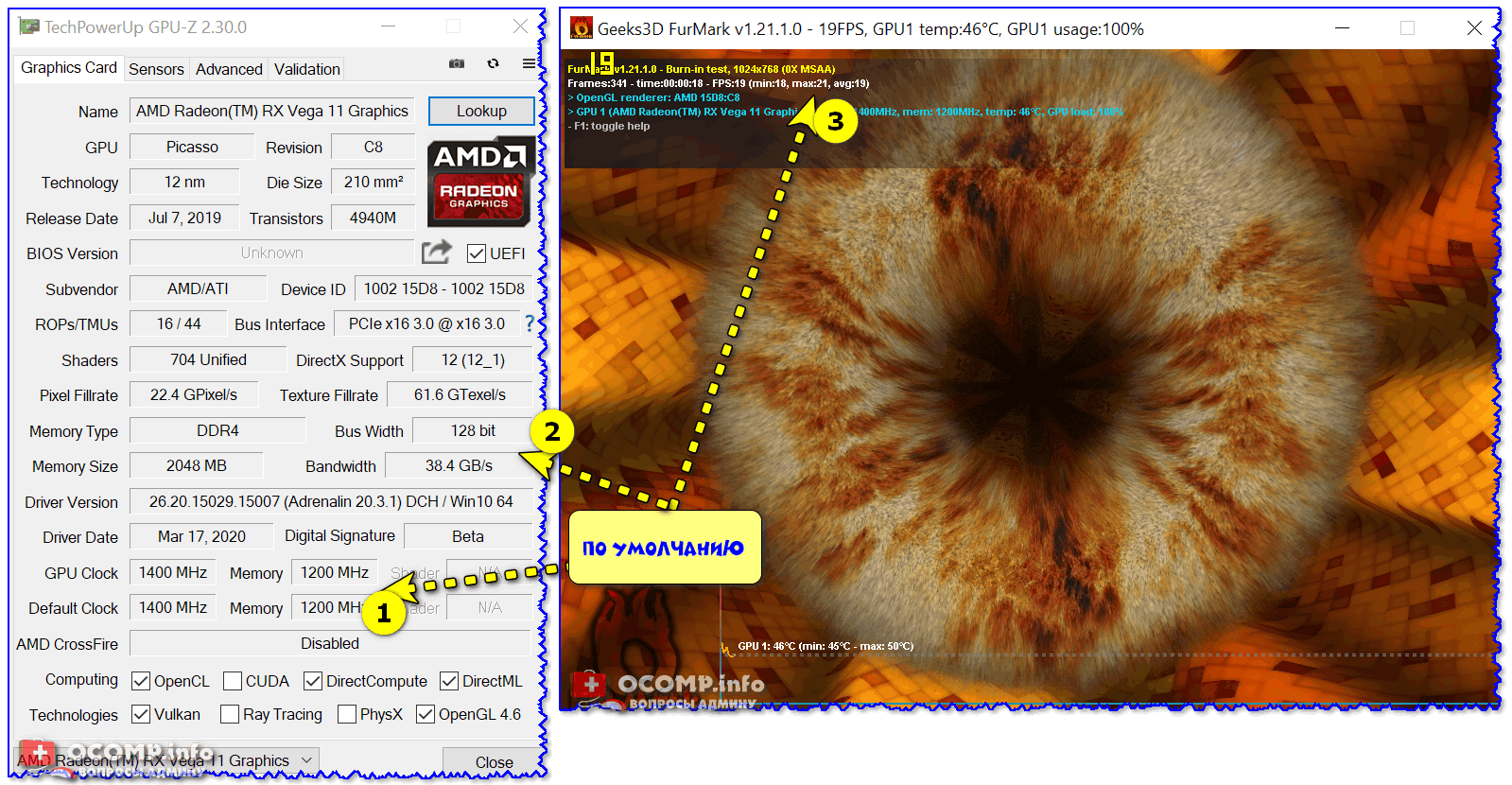Screen dimensions: 1512x785
Task: Click the Default Clock value 1400 MHz
Action: [x=173, y=607]
